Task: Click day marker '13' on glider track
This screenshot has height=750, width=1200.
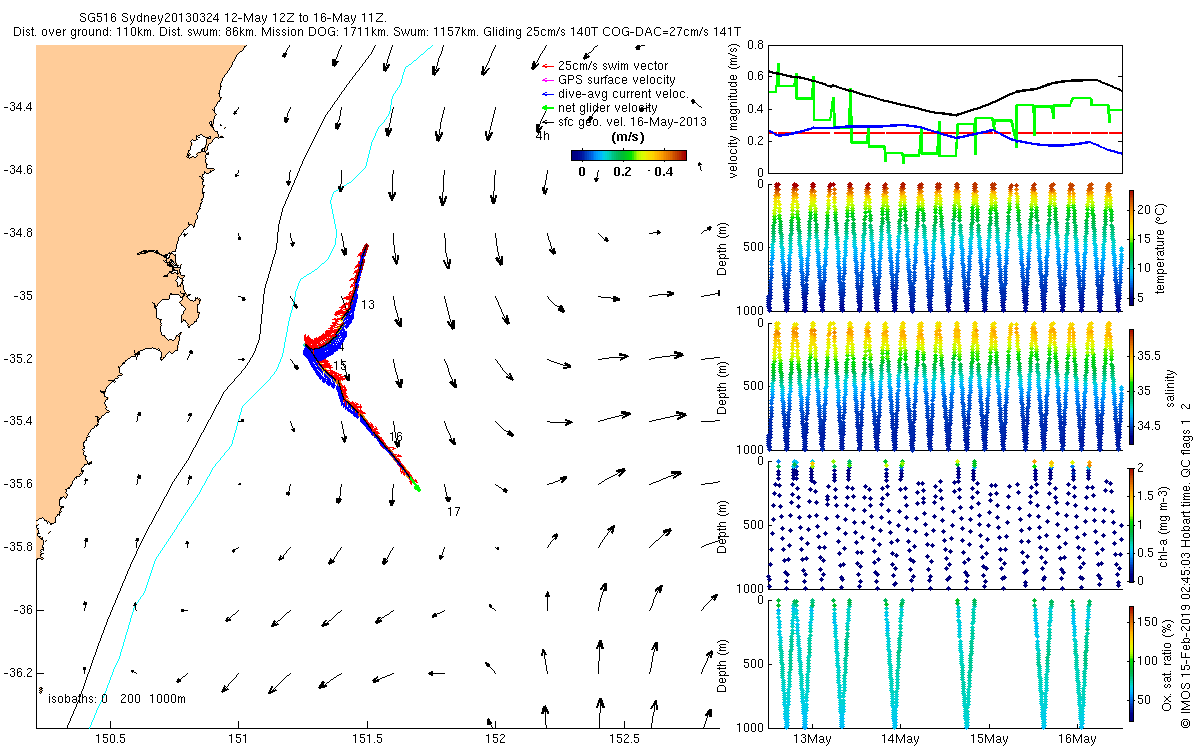Action: pos(367,304)
